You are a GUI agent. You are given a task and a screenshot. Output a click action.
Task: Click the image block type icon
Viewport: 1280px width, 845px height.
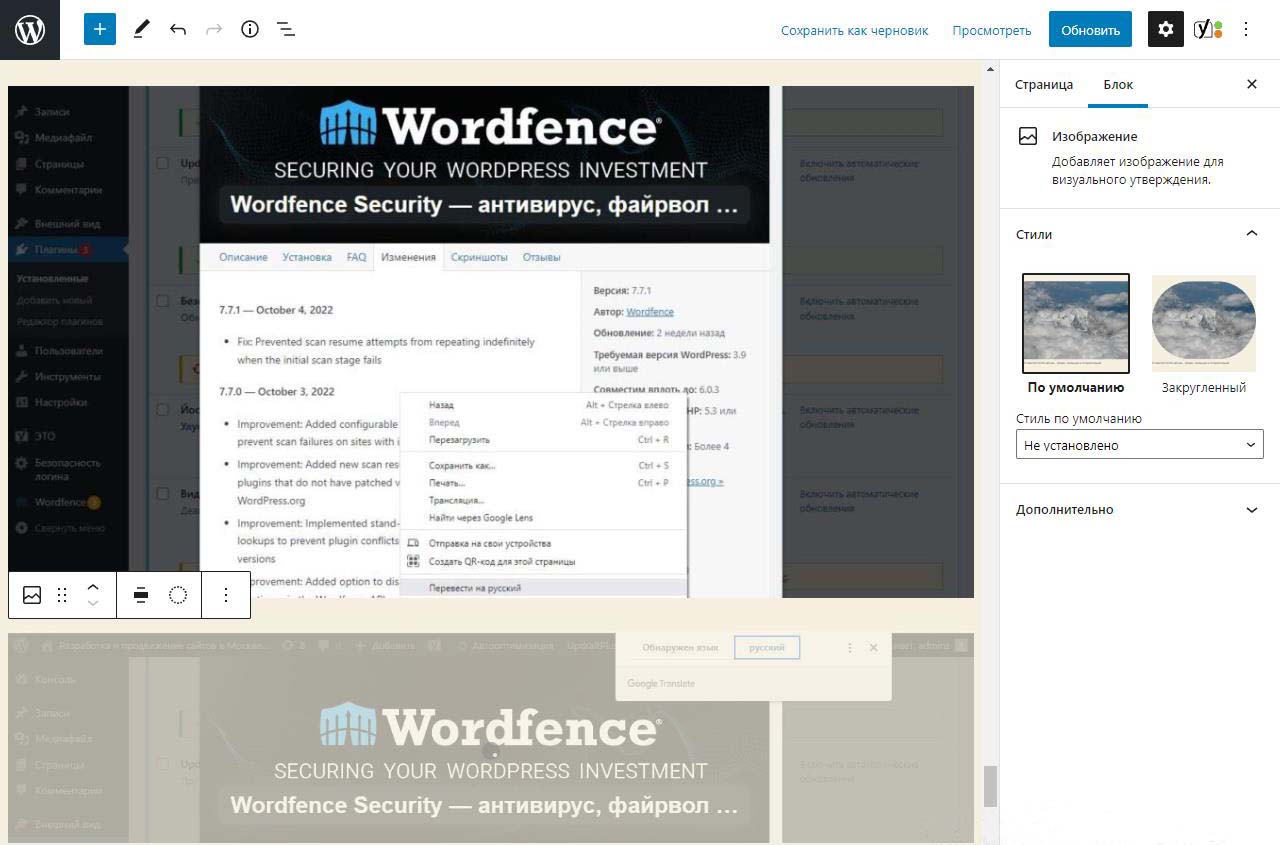[x=32, y=595]
